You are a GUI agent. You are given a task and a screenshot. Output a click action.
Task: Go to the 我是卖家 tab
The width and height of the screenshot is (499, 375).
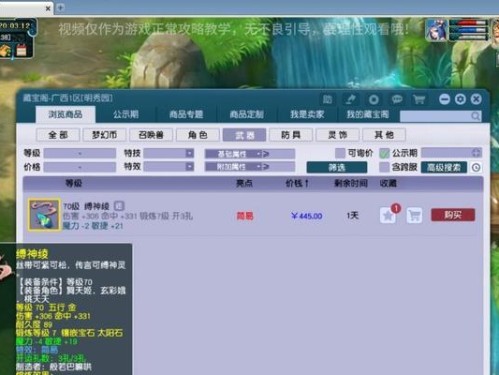click(x=307, y=114)
